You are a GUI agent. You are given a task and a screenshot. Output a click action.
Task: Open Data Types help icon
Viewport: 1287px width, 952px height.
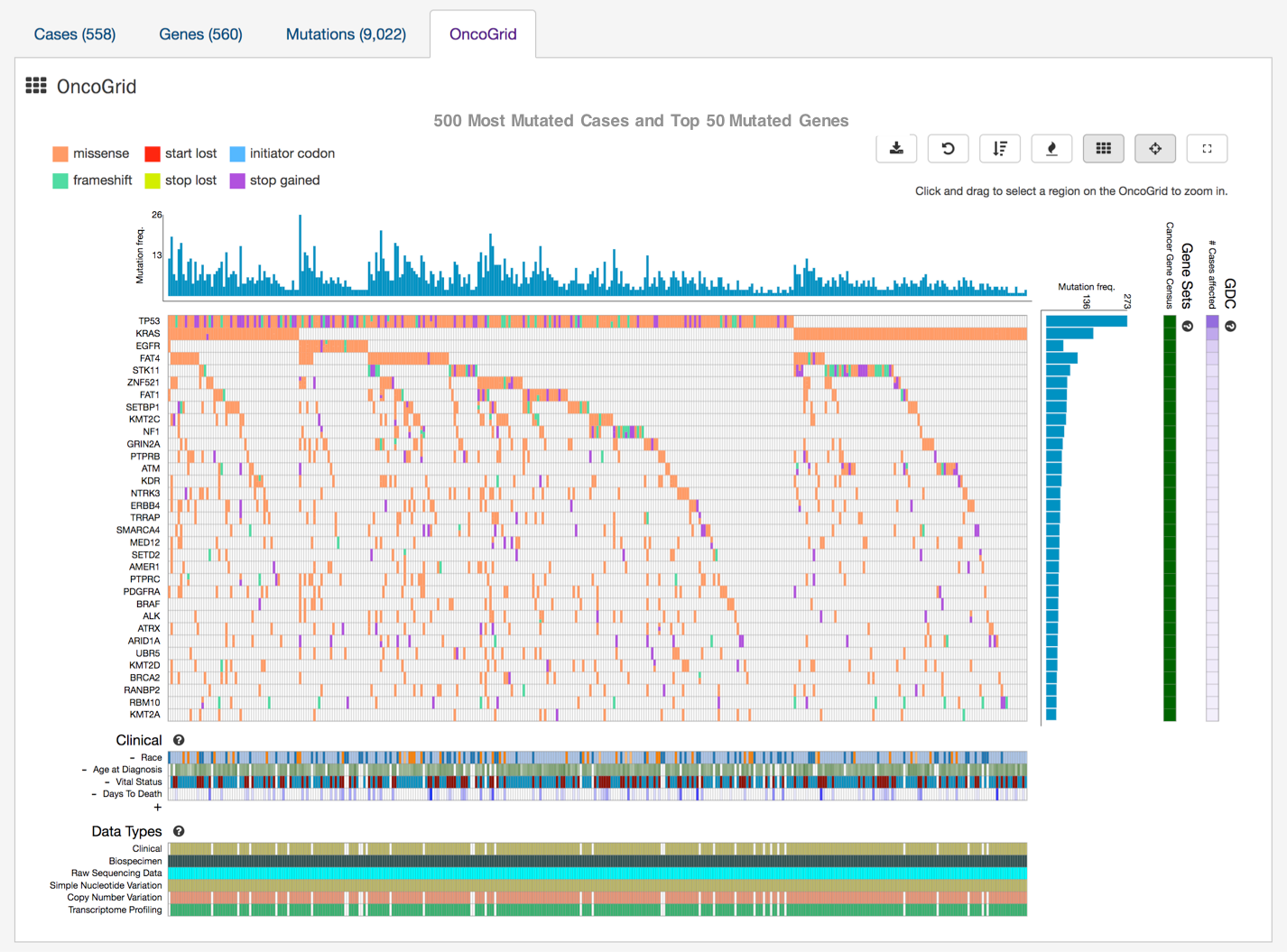point(179,831)
